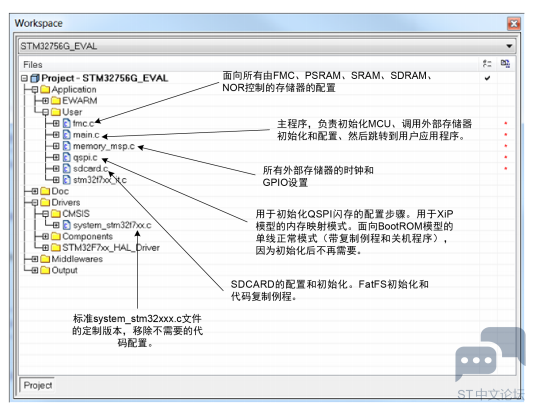Click the red status dot beside main.c
This screenshot has height=410, width=534.
506,135
